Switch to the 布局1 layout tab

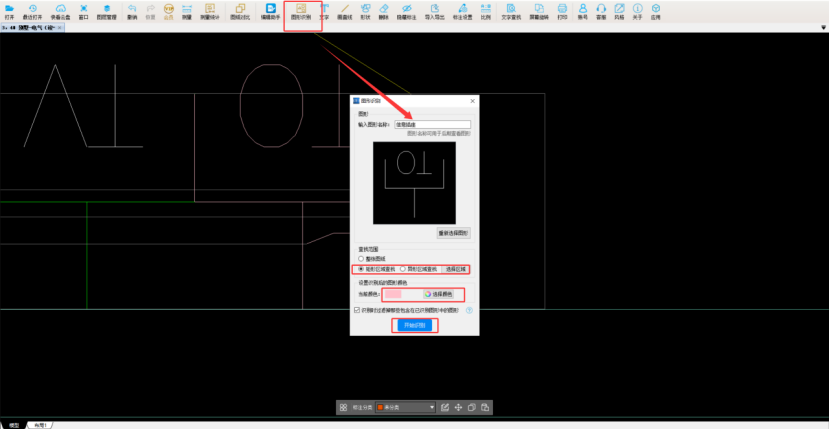41,425
